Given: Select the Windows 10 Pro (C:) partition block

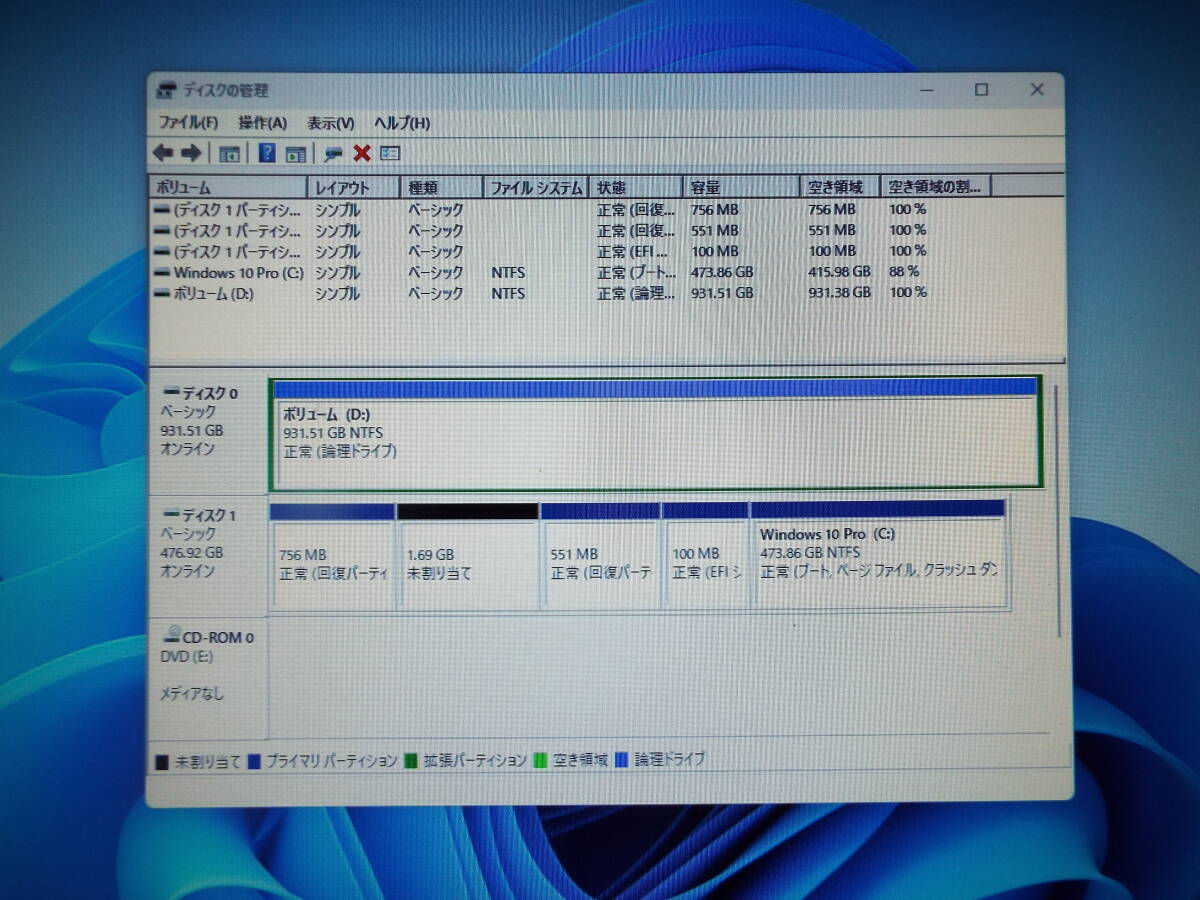Looking at the screenshot, I should pyautogui.click(x=878, y=555).
